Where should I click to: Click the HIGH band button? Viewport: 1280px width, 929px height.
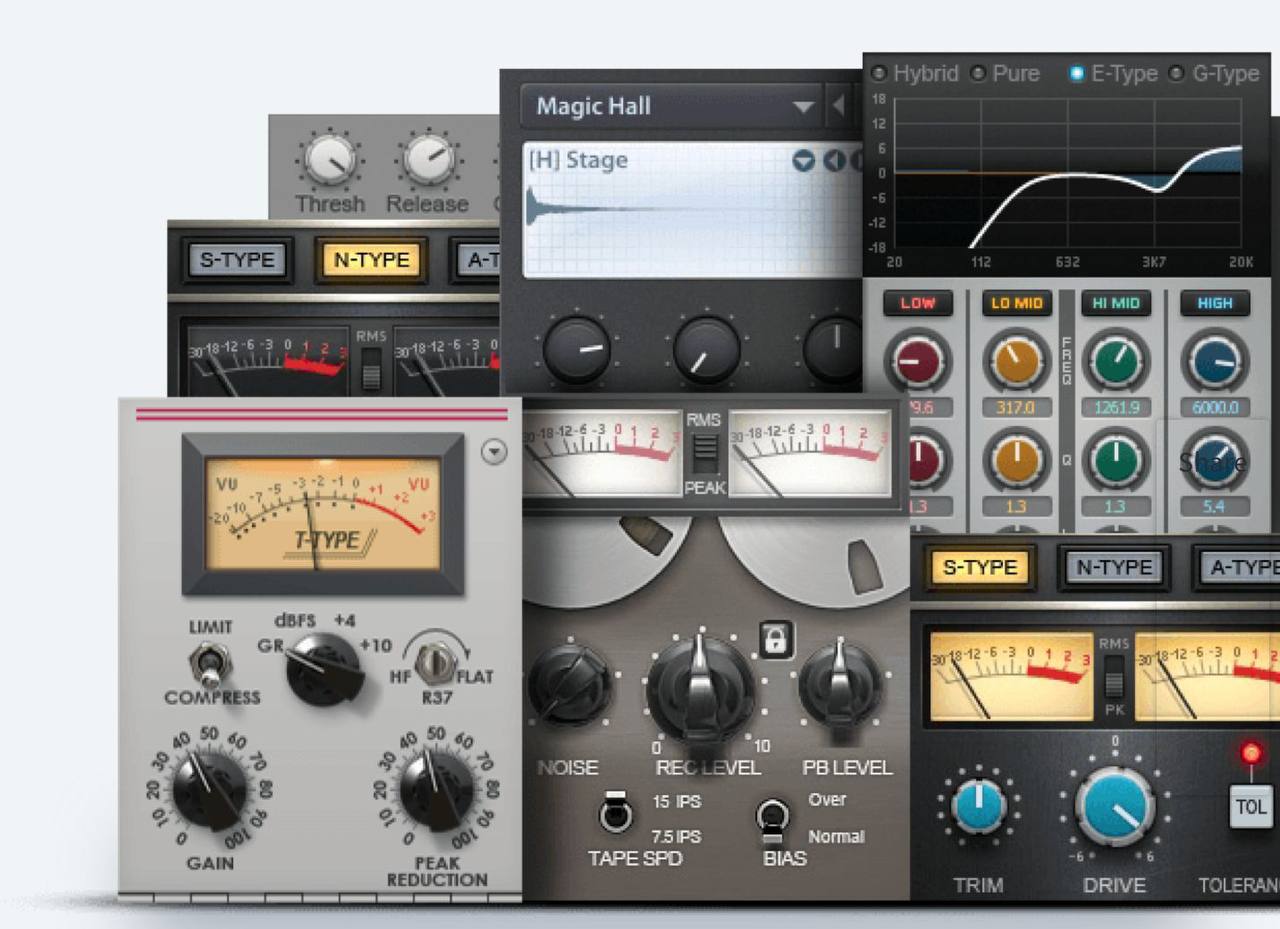pyautogui.click(x=1214, y=303)
